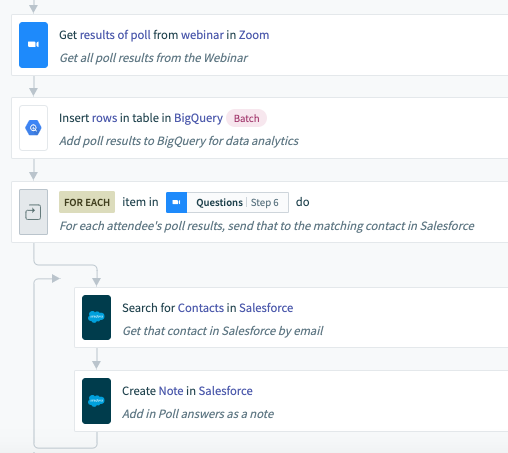Viewport: 508px width, 453px height.
Task: Open the 'Note' link in Create step
Action: coord(171,391)
